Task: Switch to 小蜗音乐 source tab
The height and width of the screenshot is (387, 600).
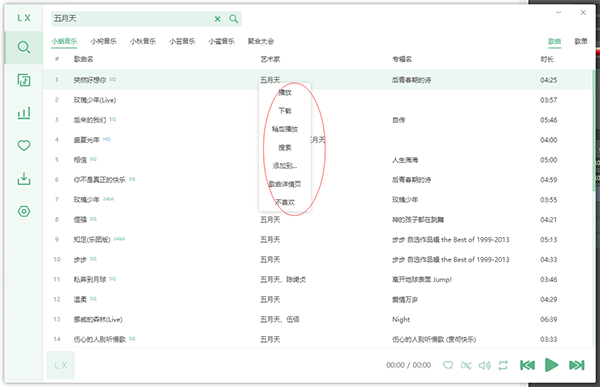Action: [64, 41]
